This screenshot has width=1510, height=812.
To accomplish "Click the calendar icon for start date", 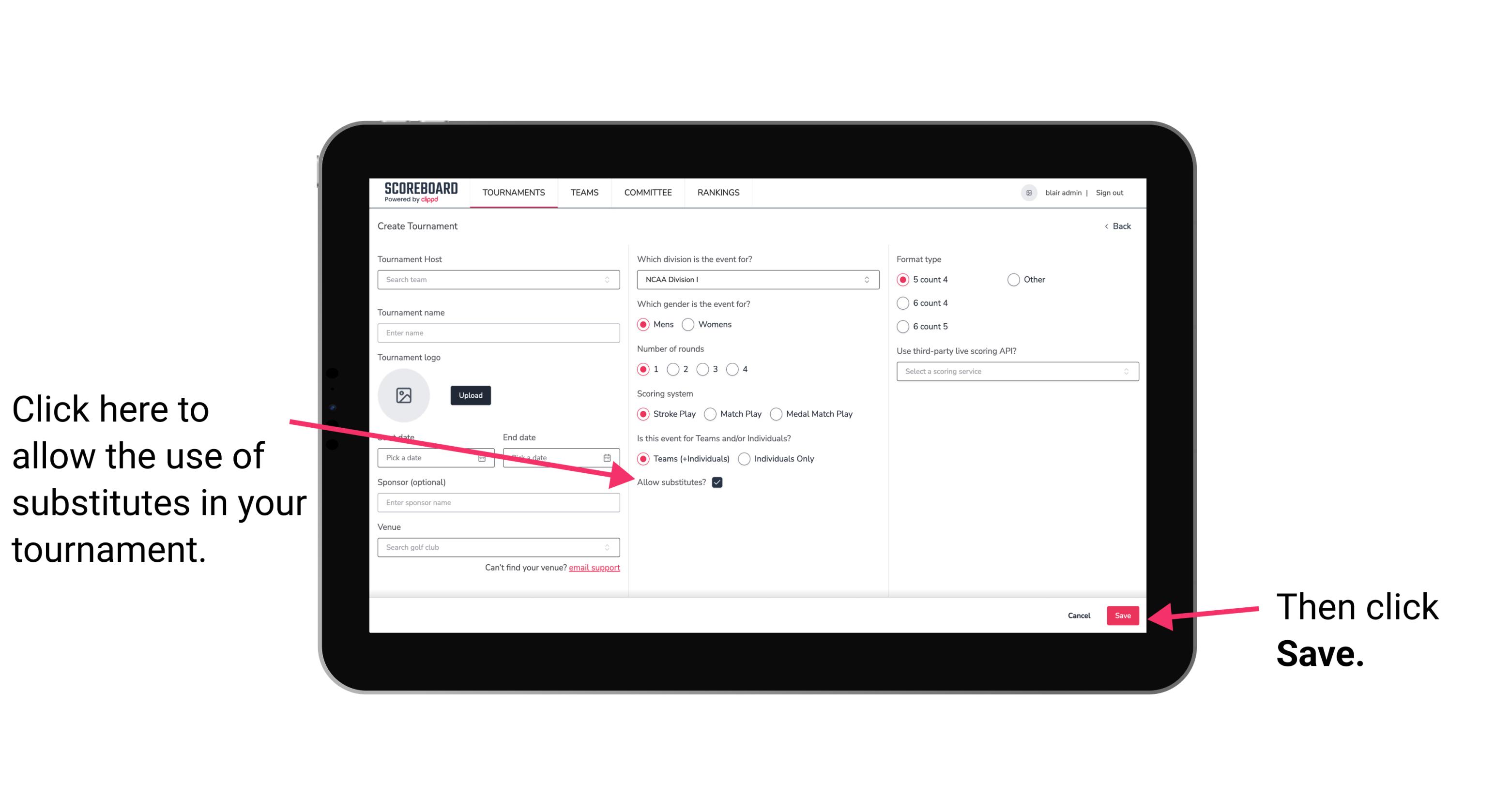I will 483,457.
